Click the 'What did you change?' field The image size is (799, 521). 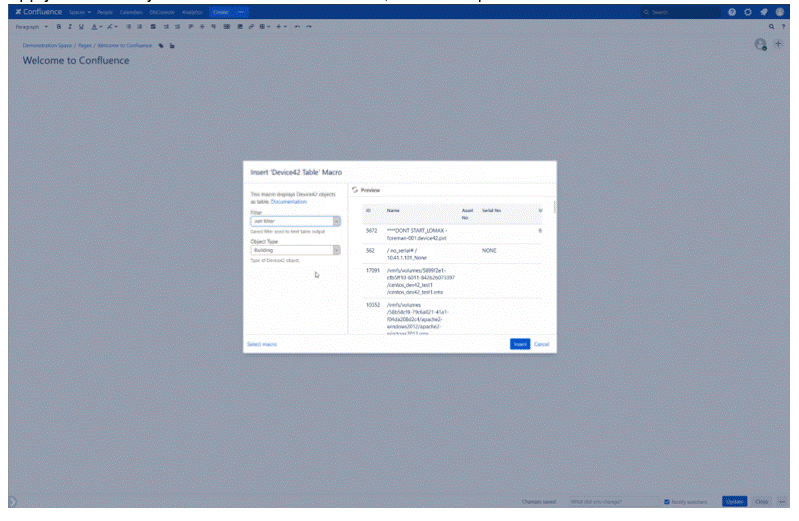pyautogui.click(x=611, y=501)
